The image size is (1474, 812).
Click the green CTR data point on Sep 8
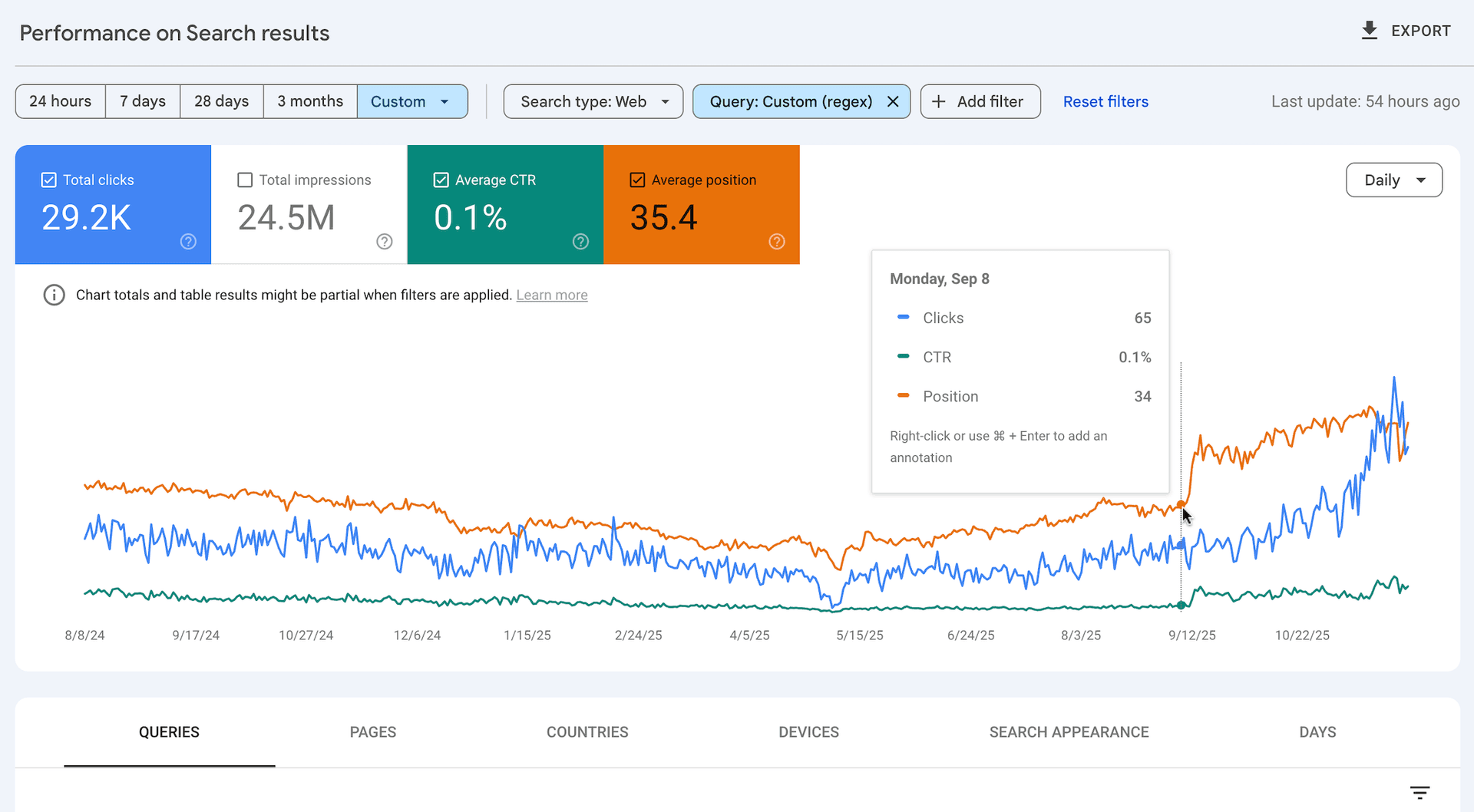point(1181,606)
